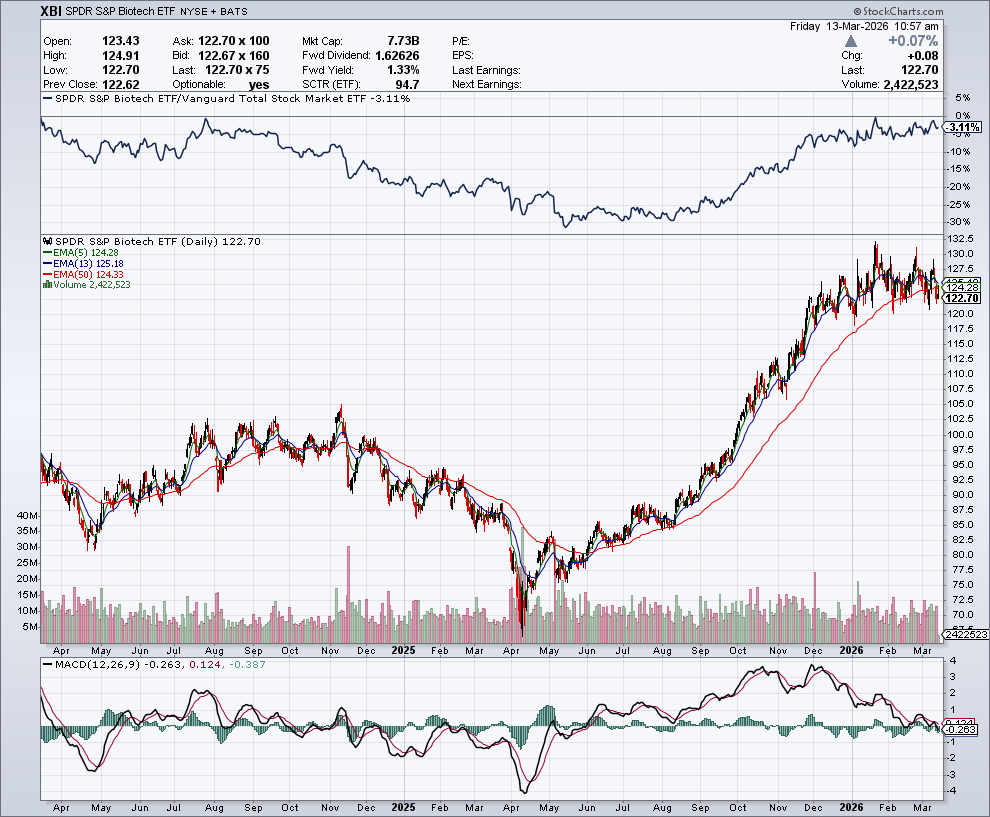Click the candlestick icon beside the Daily legend
Viewport: 990px width, 817px height.
47,241
